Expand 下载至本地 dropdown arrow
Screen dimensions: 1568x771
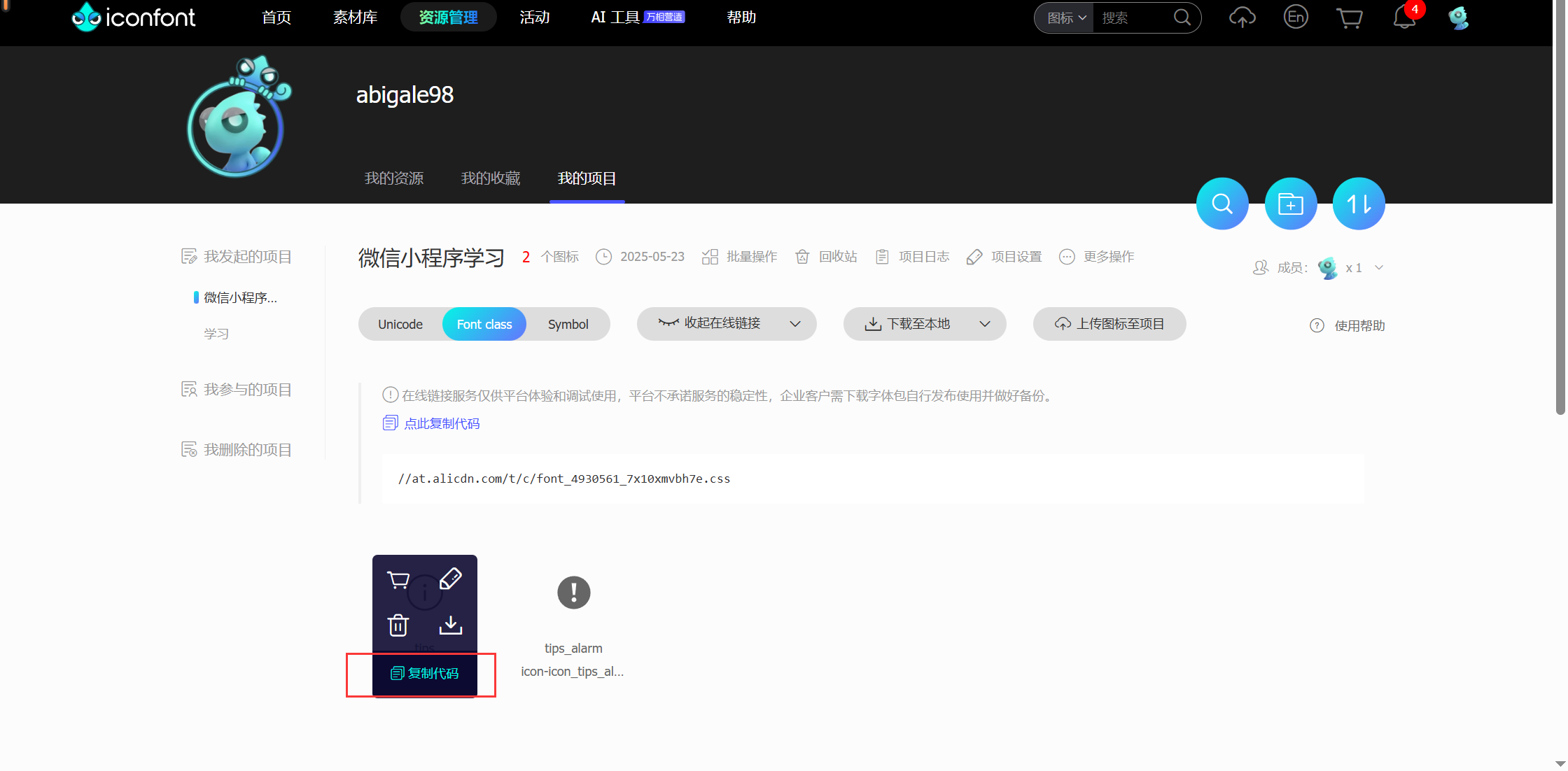pos(985,324)
